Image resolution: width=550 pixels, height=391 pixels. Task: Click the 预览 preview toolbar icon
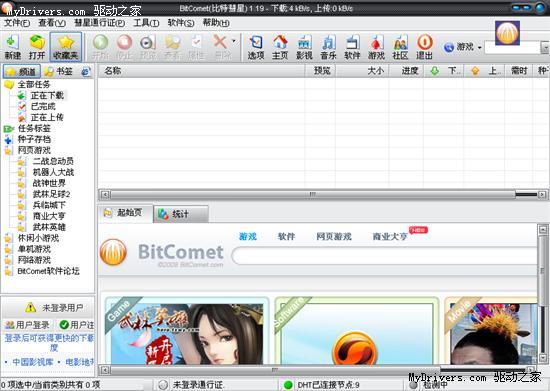click(x=147, y=47)
